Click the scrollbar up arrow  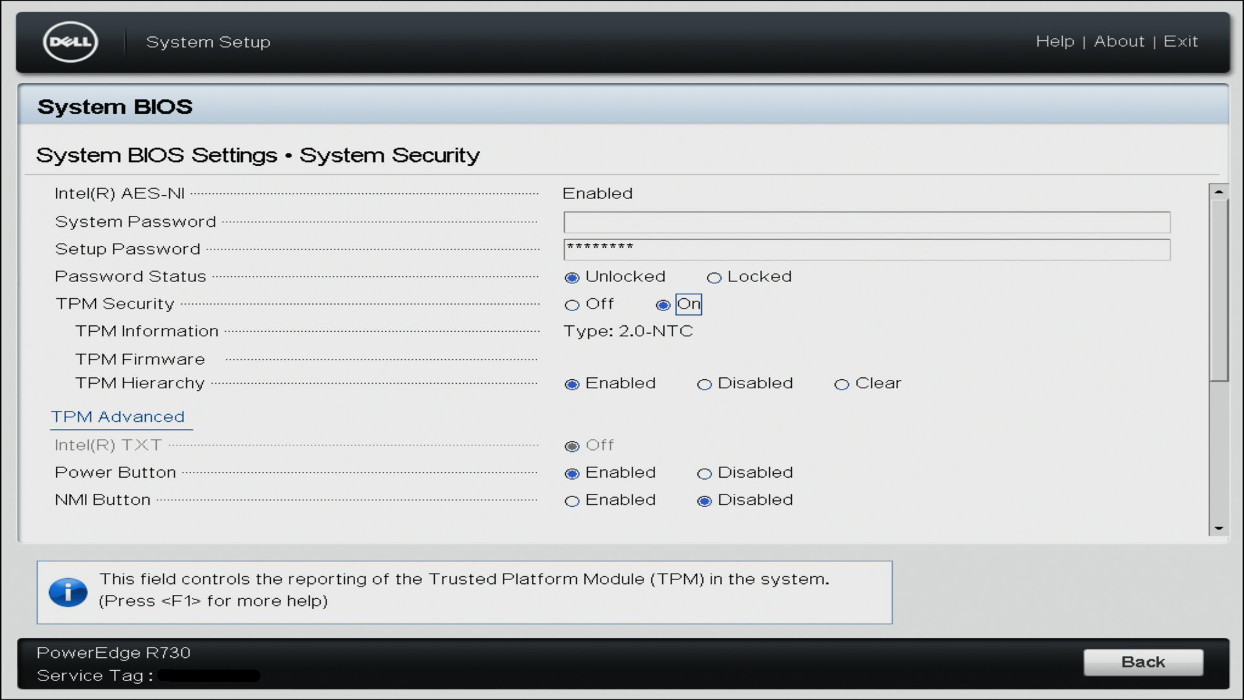click(1218, 191)
